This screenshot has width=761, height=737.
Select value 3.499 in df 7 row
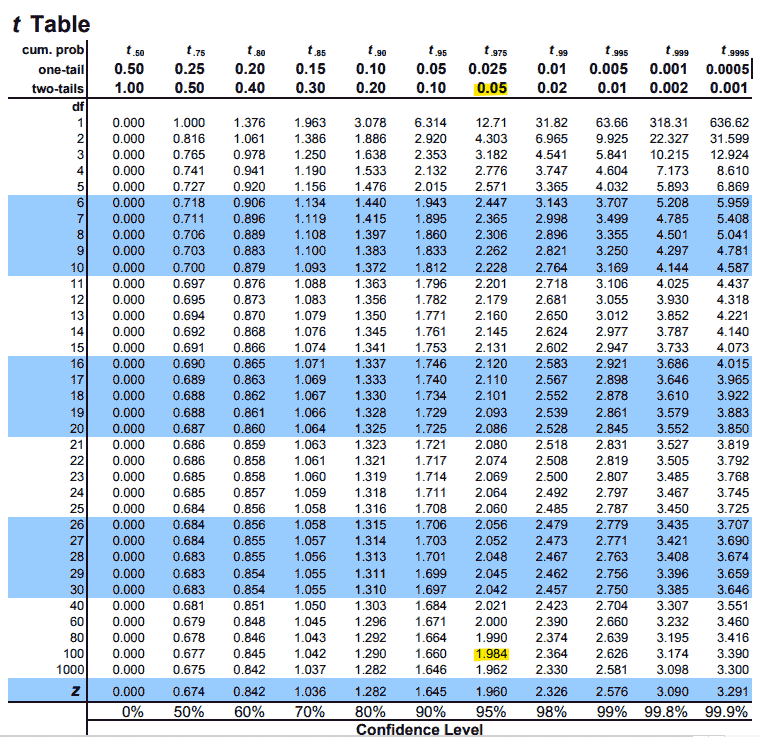pyautogui.click(x=612, y=219)
